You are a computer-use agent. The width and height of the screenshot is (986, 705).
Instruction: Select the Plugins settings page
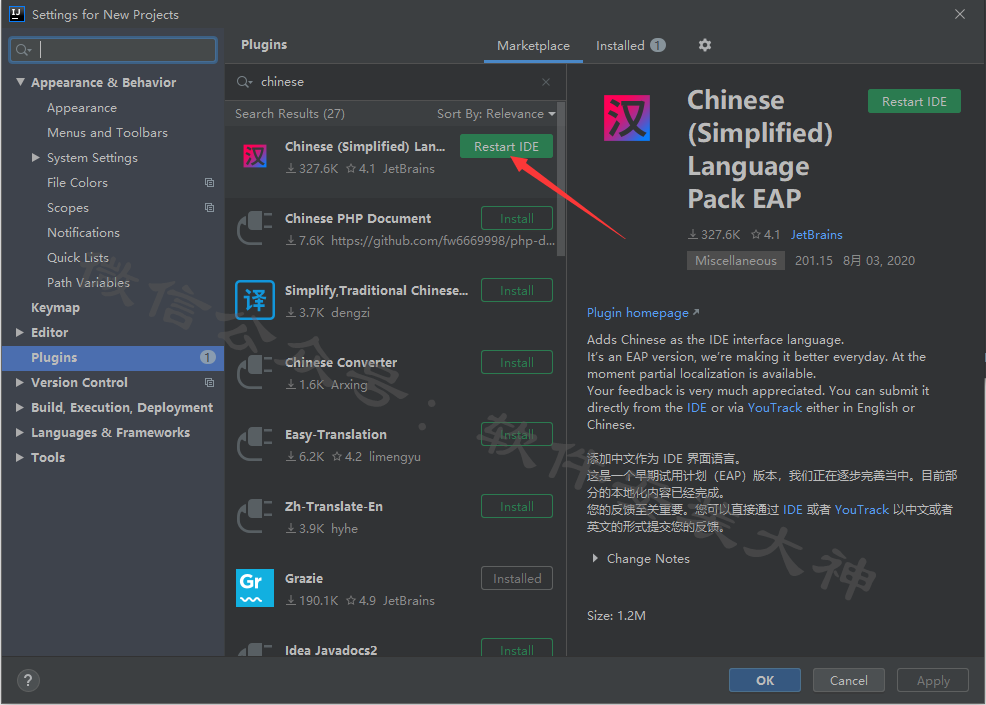click(x=113, y=357)
